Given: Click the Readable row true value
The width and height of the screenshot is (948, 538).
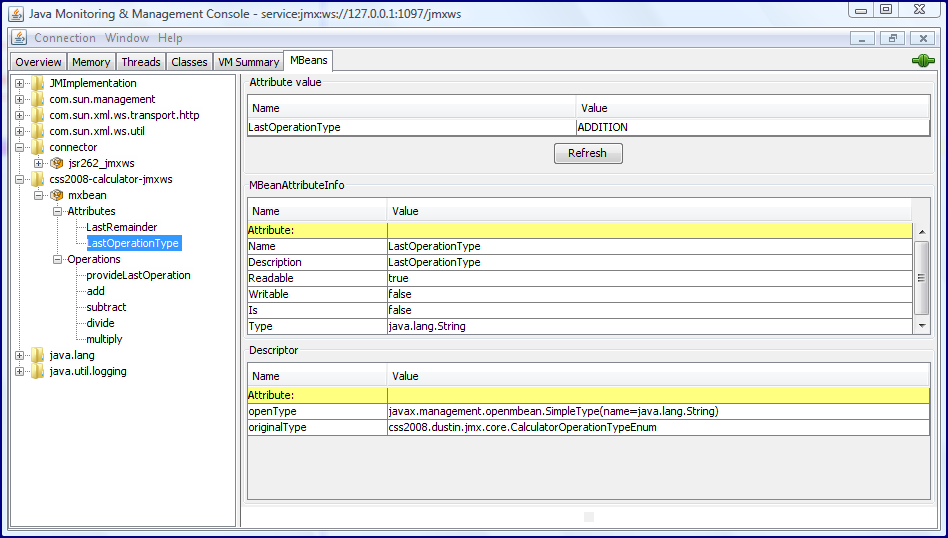Looking at the screenshot, I should pyautogui.click(x=650, y=278).
